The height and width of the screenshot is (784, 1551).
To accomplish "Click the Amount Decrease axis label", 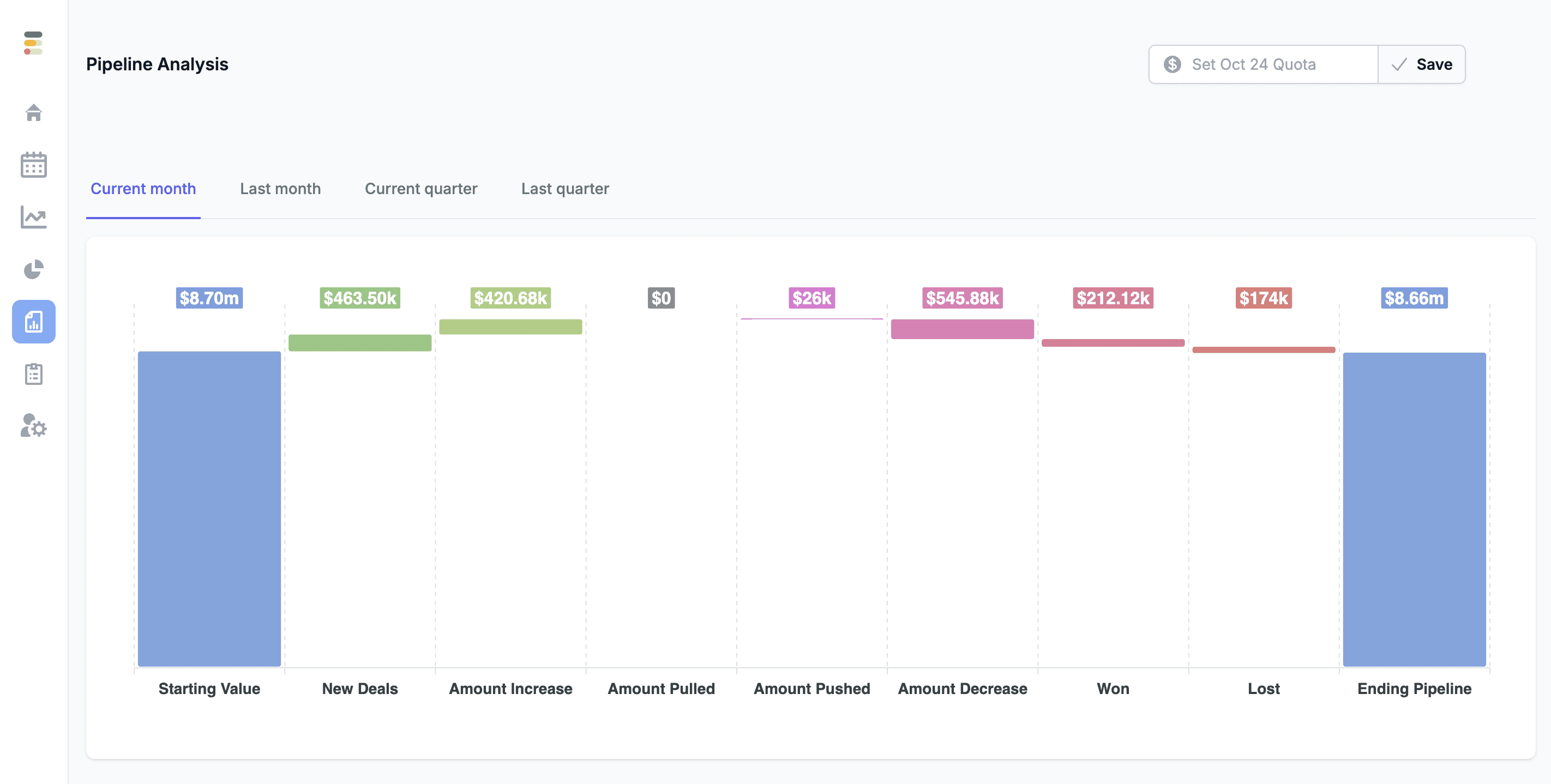I will (x=962, y=689).
